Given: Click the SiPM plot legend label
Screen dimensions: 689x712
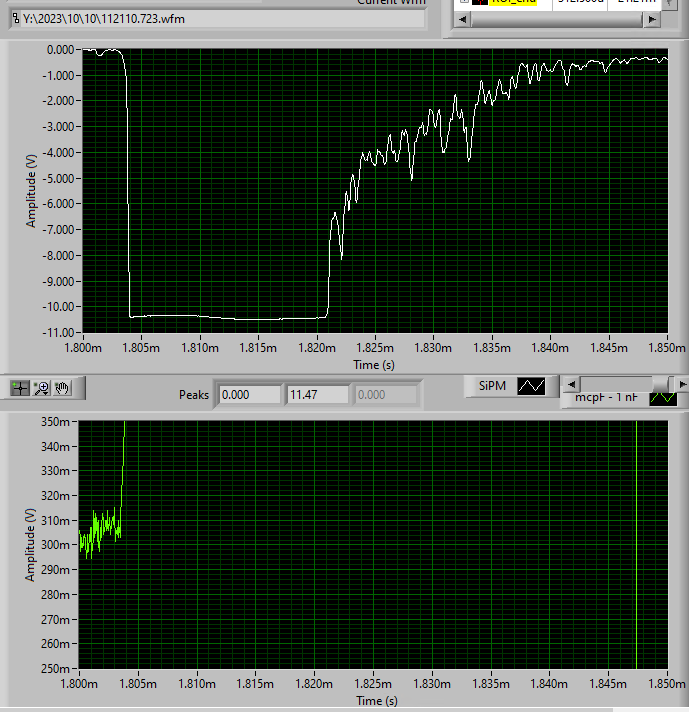Looking at the screenshot, I should (x=492, y=386).
